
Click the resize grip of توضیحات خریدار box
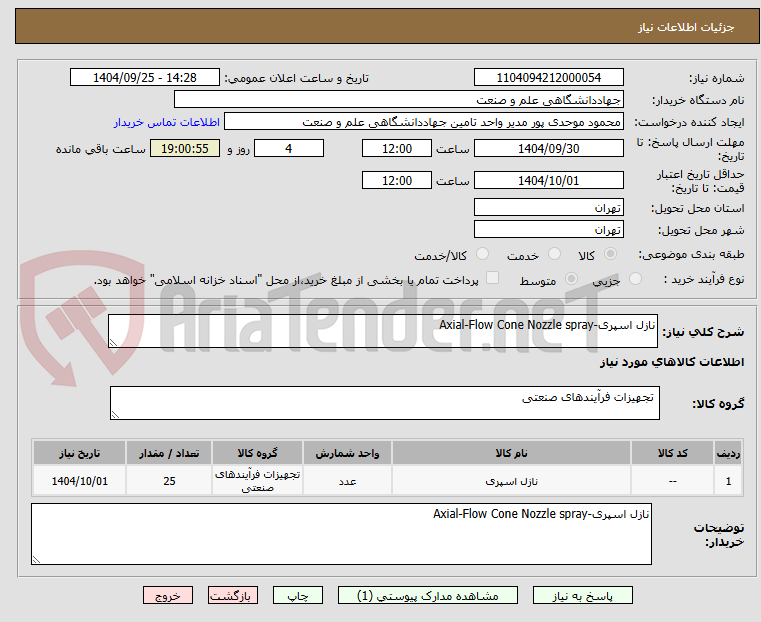36,559
